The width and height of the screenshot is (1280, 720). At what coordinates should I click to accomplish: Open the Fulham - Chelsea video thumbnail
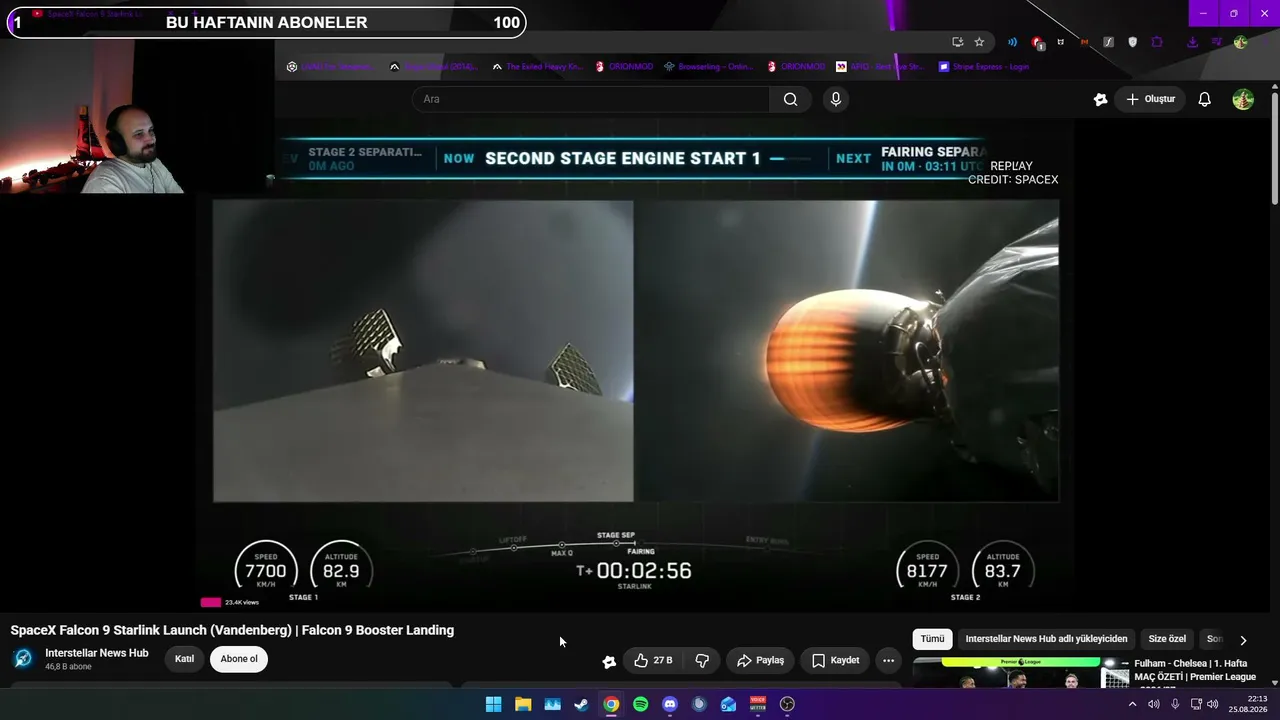point(1021,673)
